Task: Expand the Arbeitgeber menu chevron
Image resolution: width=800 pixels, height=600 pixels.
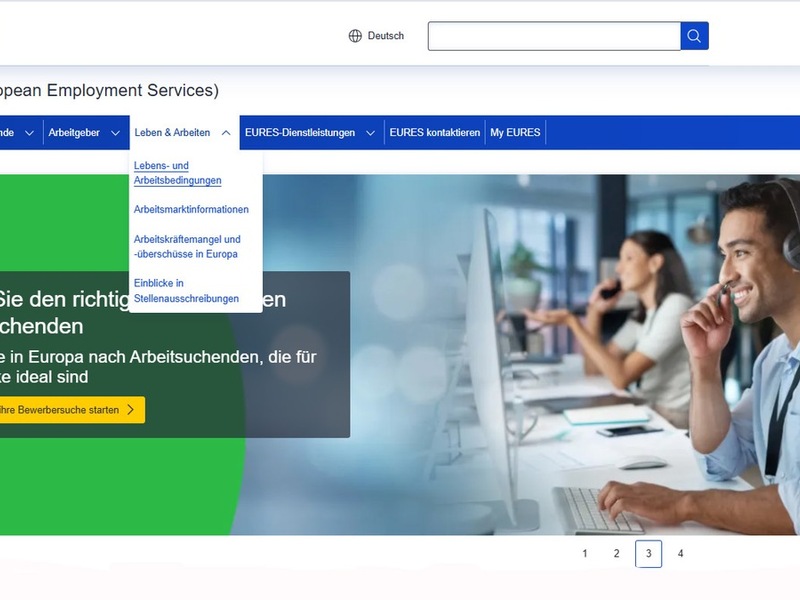Action: click(115, 133)
